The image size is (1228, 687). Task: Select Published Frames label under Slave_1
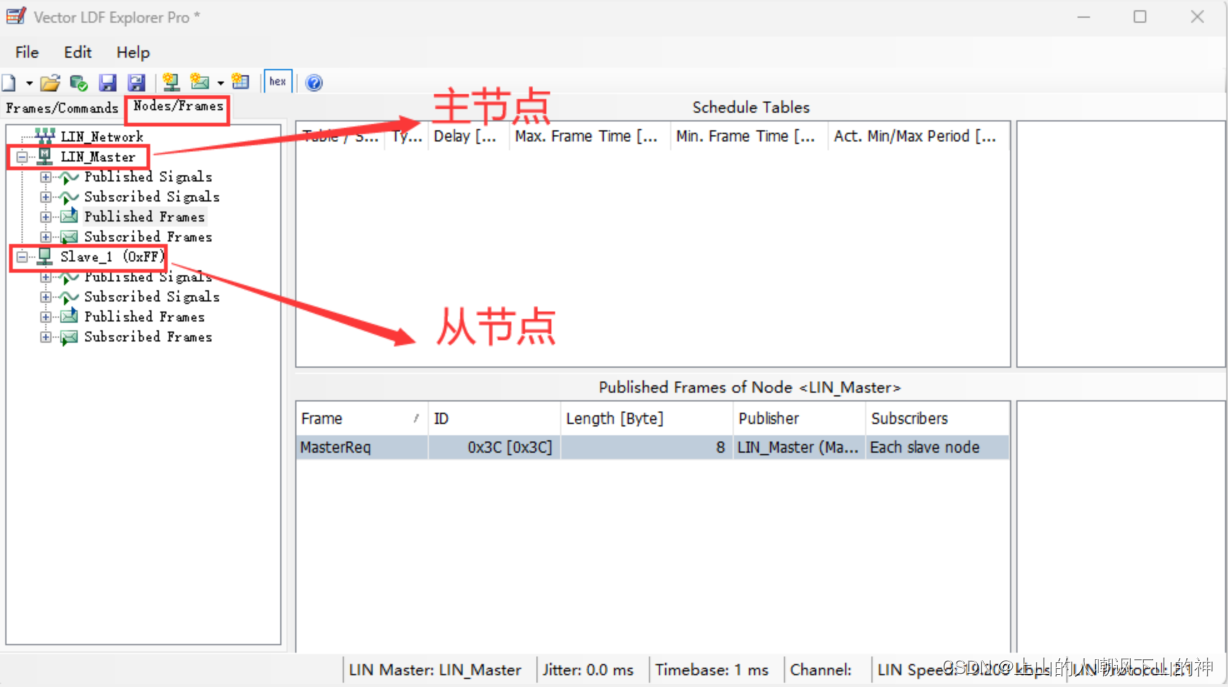click(x=144, y=317)
